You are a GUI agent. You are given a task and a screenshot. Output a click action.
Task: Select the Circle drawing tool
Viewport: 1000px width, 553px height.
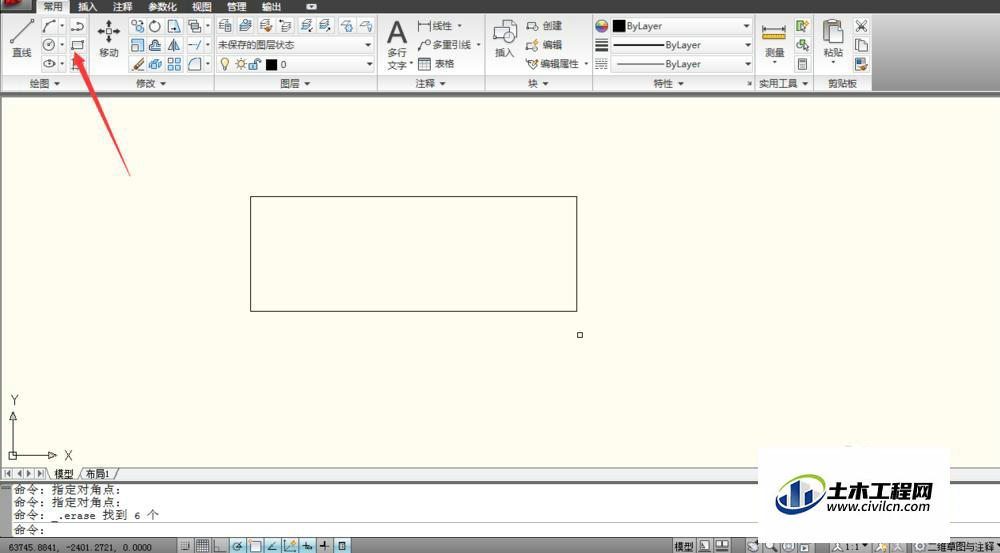(49, 45)
